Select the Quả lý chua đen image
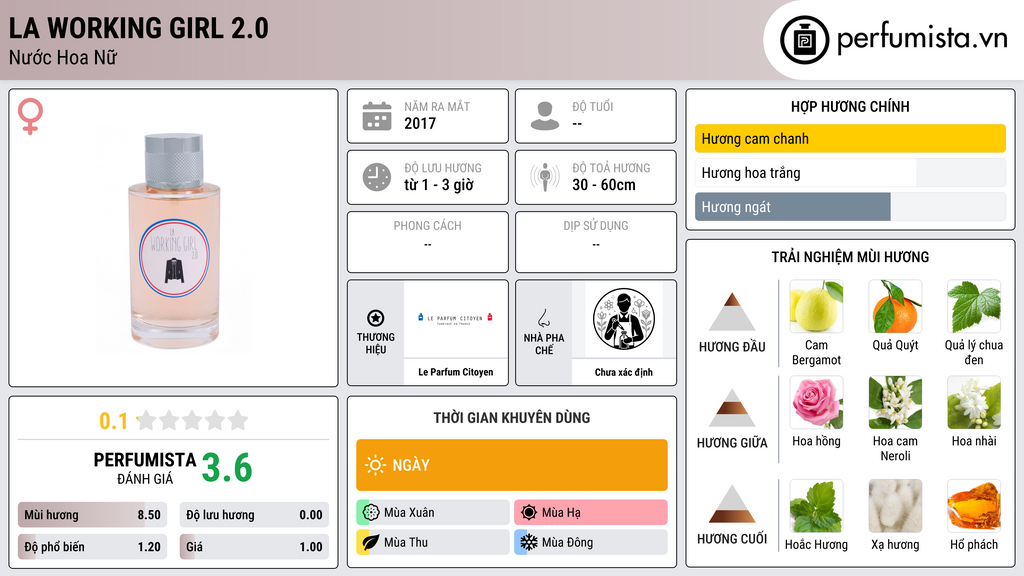This screenshot has width=1024, height=576. [x=974, y=307]
